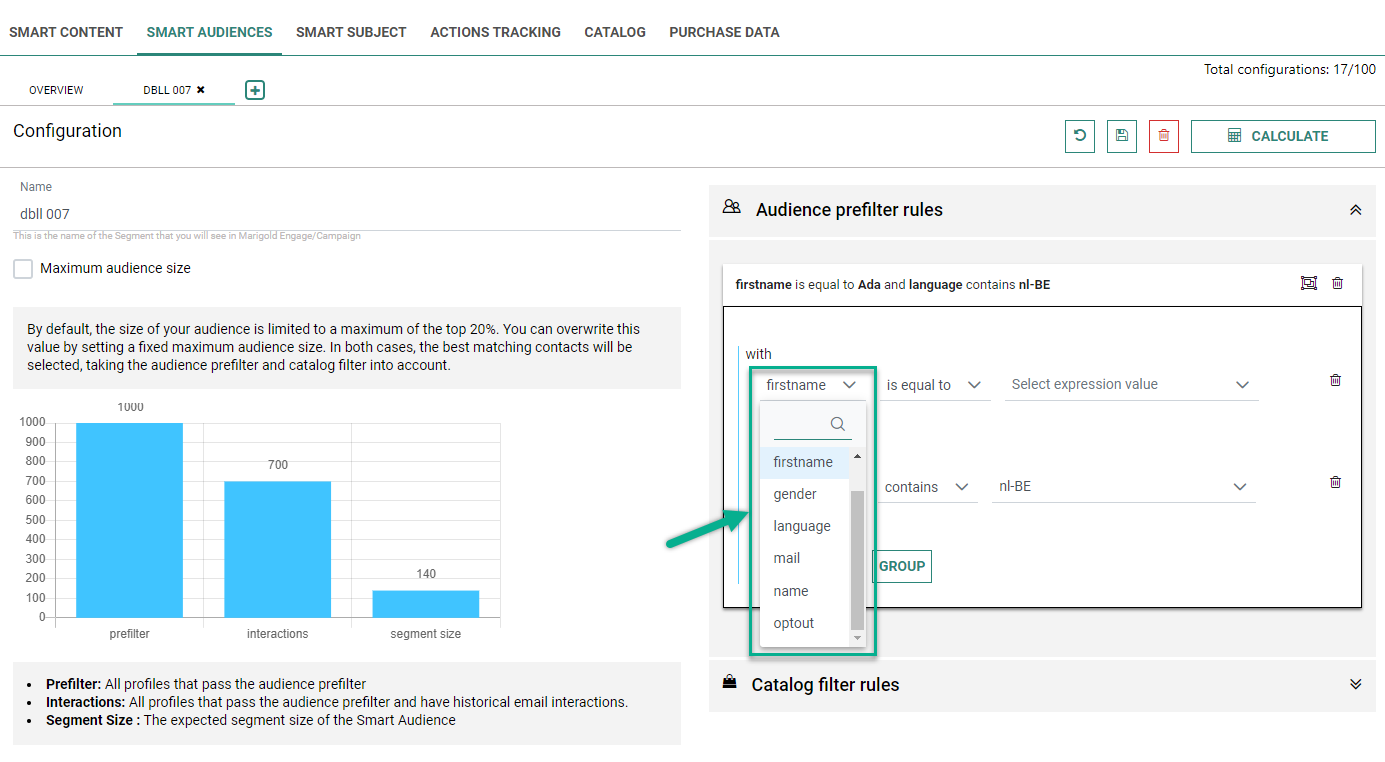Add a new configuration tab with plus icon
Image resolution: width=1385 pixels, height=762 pixels.
click(x=255, y=91)
